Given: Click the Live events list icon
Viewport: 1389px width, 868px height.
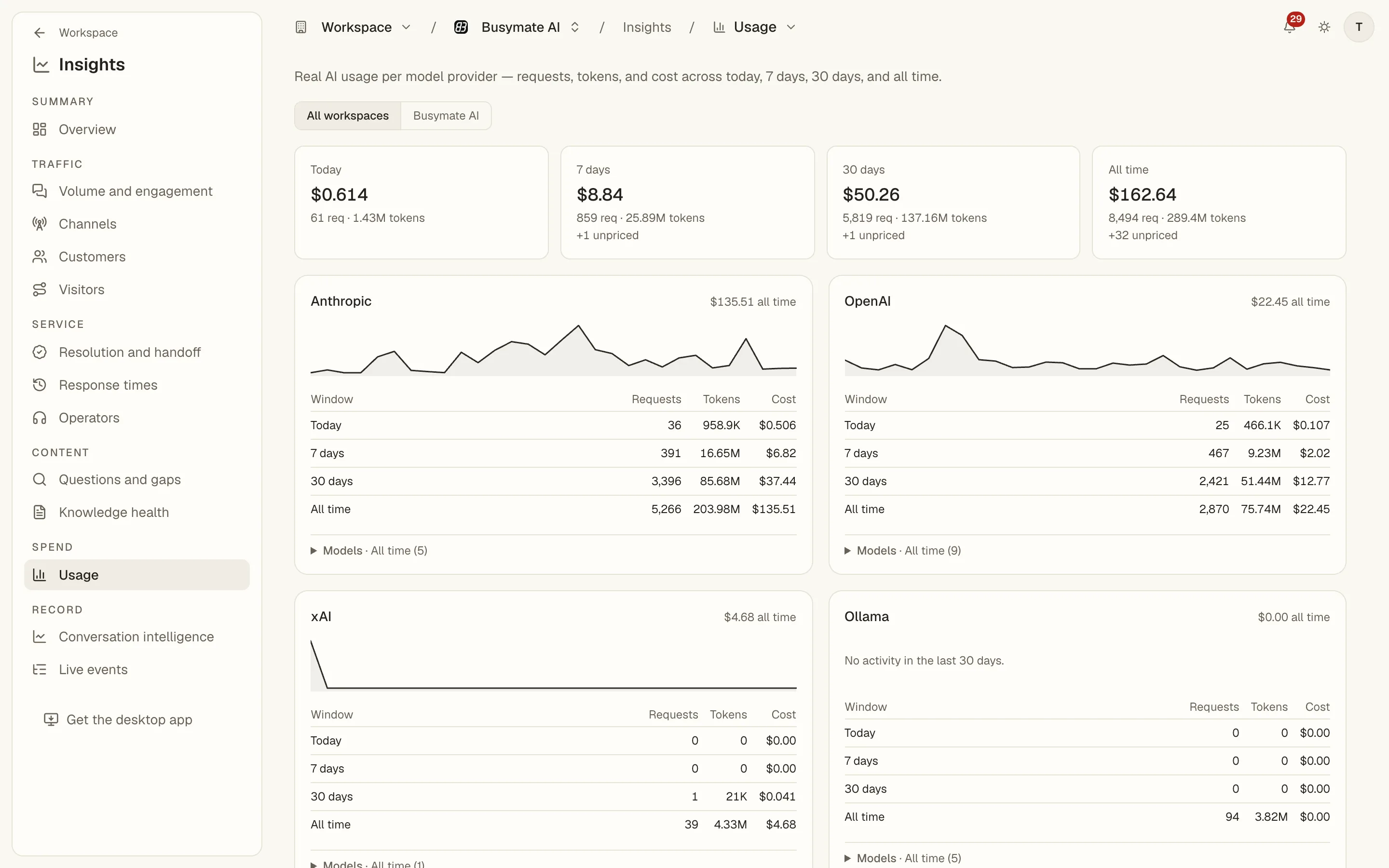Looking at the screenshot, I should (40, 669).
